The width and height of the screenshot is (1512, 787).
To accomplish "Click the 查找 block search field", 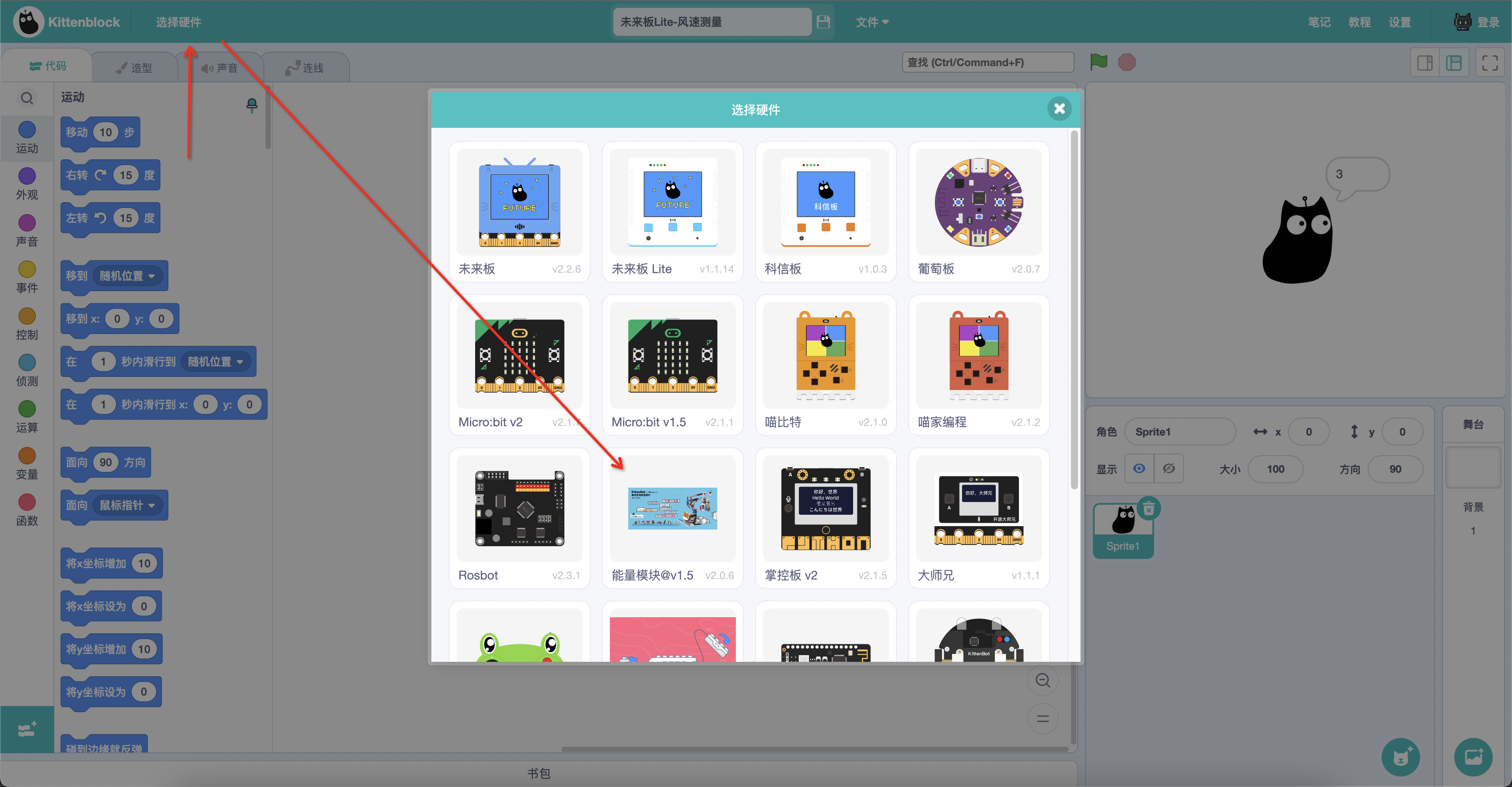I will coord(987,62).
